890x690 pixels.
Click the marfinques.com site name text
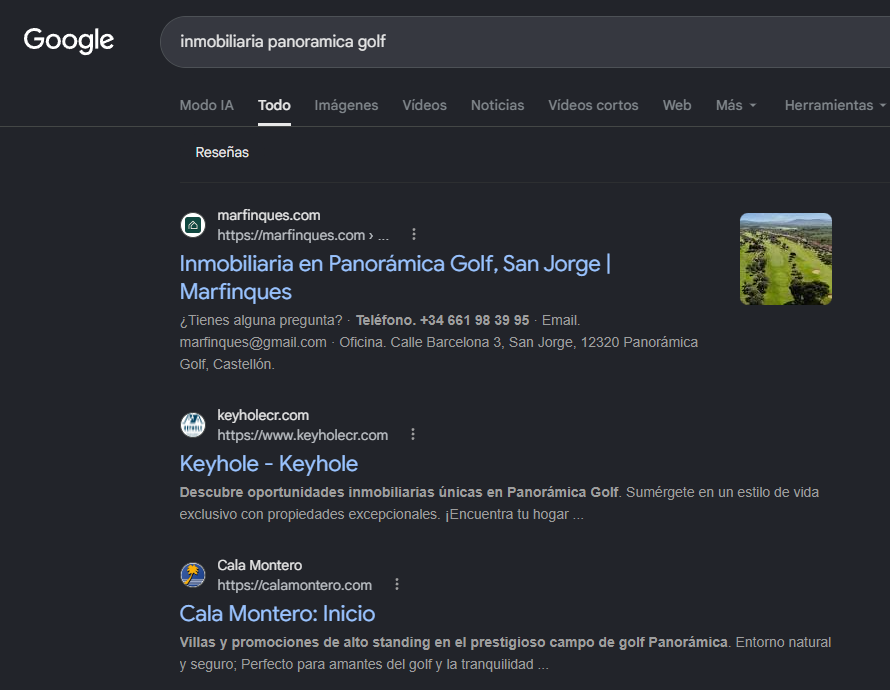pyautogui.click(x=268, y=216)
